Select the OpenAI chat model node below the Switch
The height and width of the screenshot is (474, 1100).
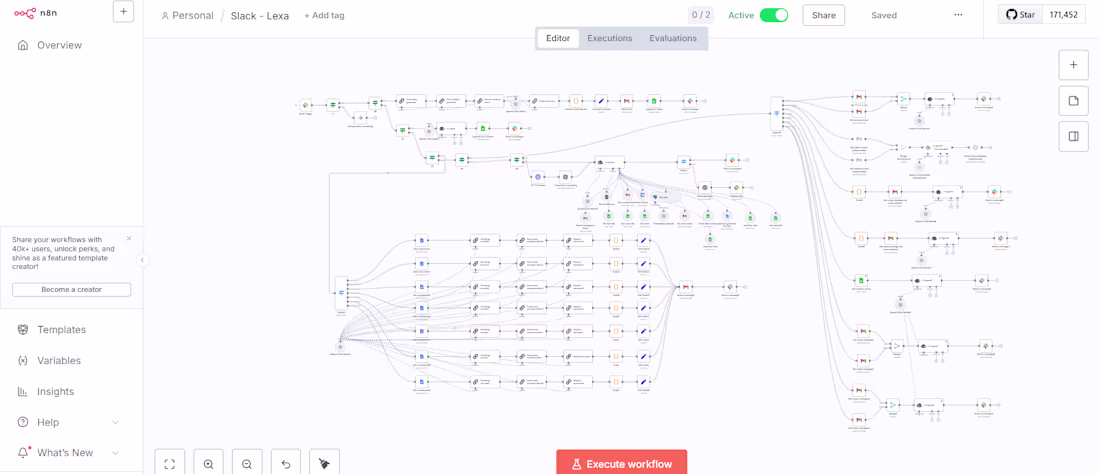point(340,346)
